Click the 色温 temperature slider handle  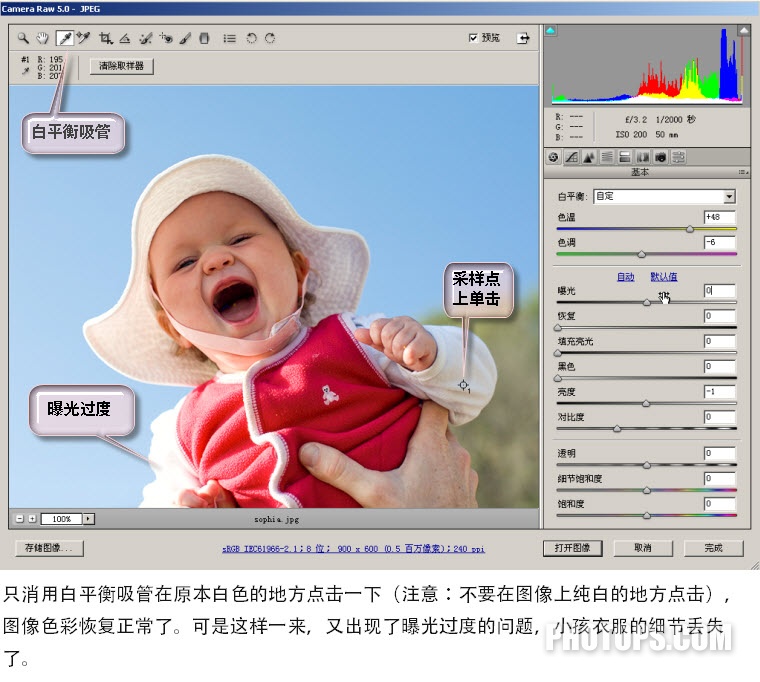(x=690, y=229)
